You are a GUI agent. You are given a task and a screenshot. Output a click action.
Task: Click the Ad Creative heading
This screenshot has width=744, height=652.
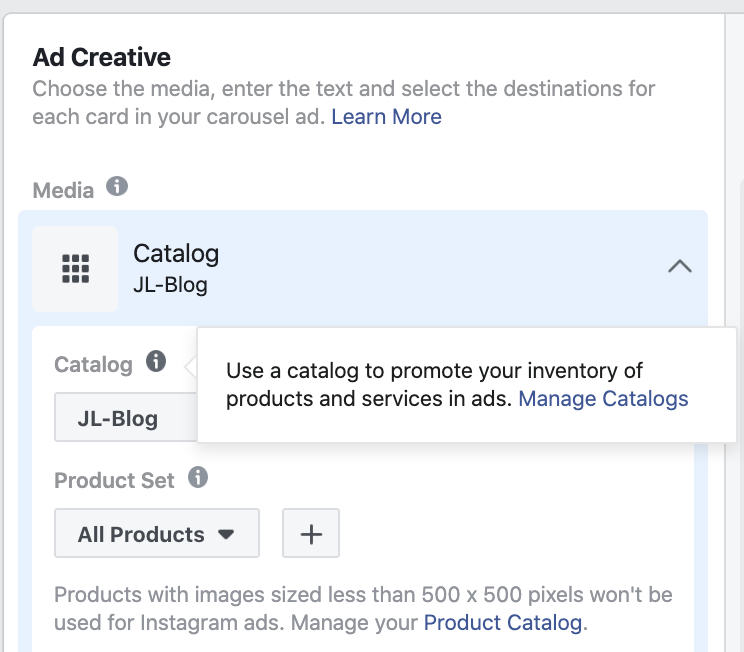point(102,57)
